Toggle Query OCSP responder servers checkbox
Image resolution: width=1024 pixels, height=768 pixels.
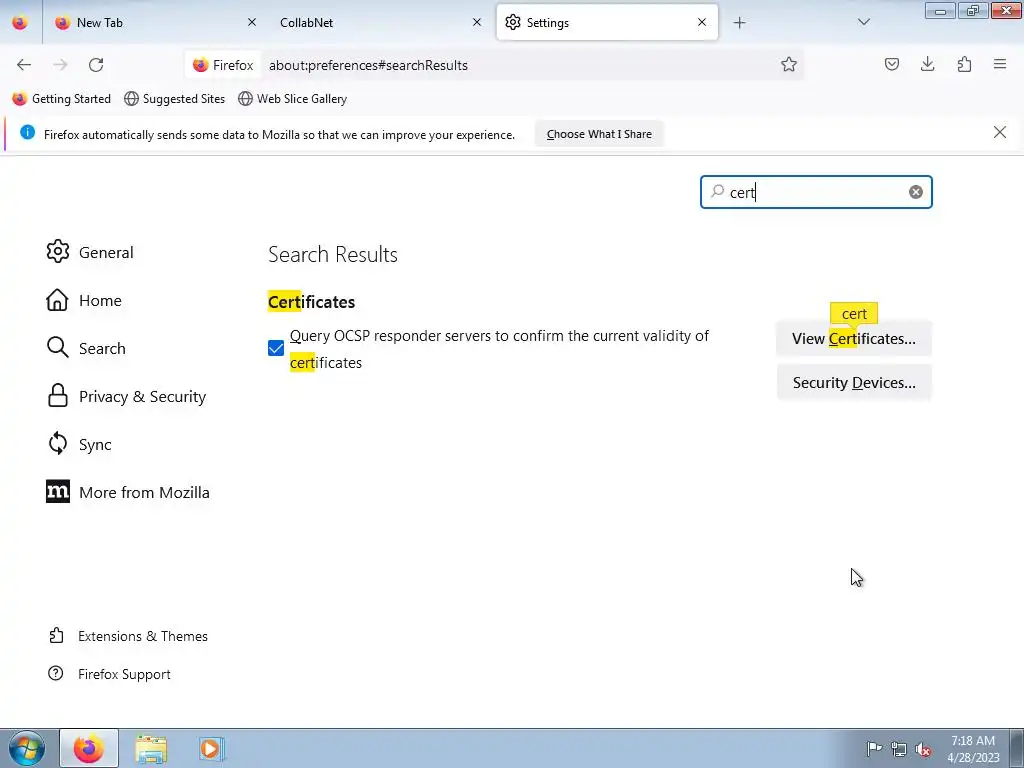(276, 348)
